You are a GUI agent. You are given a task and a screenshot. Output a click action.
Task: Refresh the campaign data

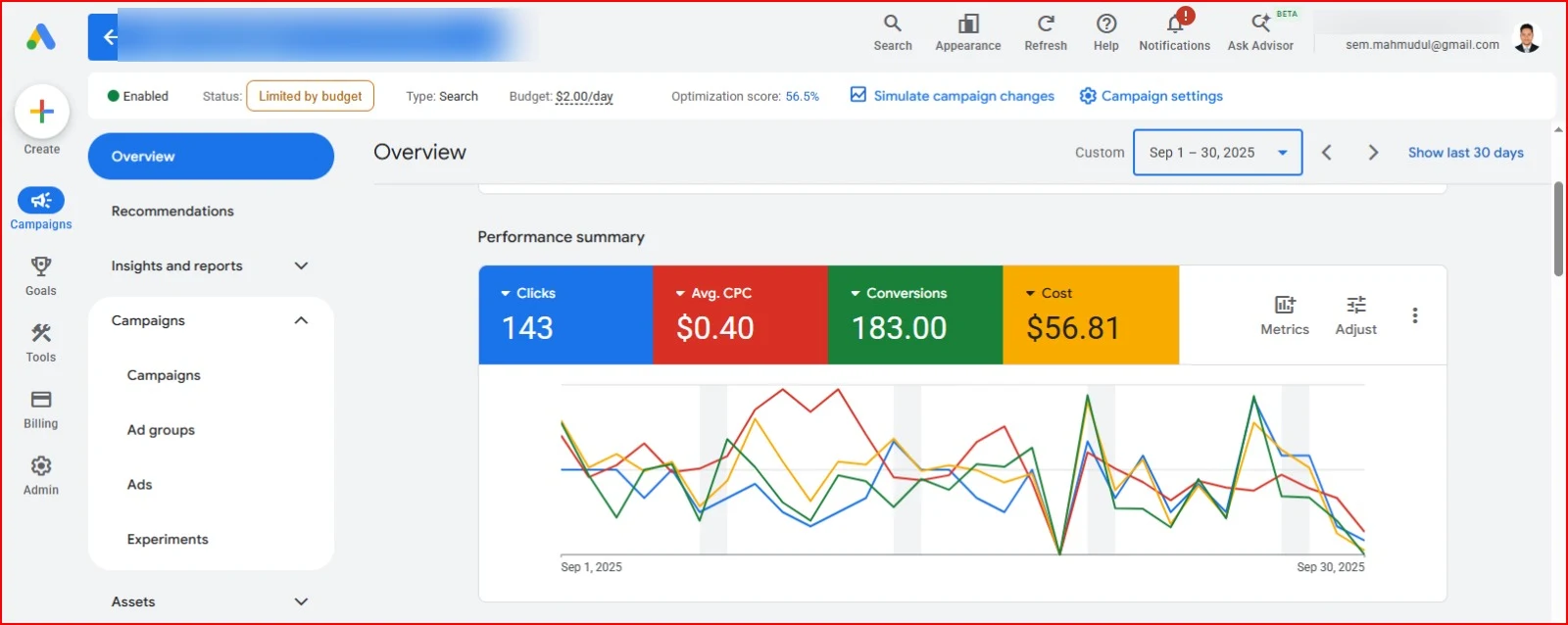[1046, 32]
